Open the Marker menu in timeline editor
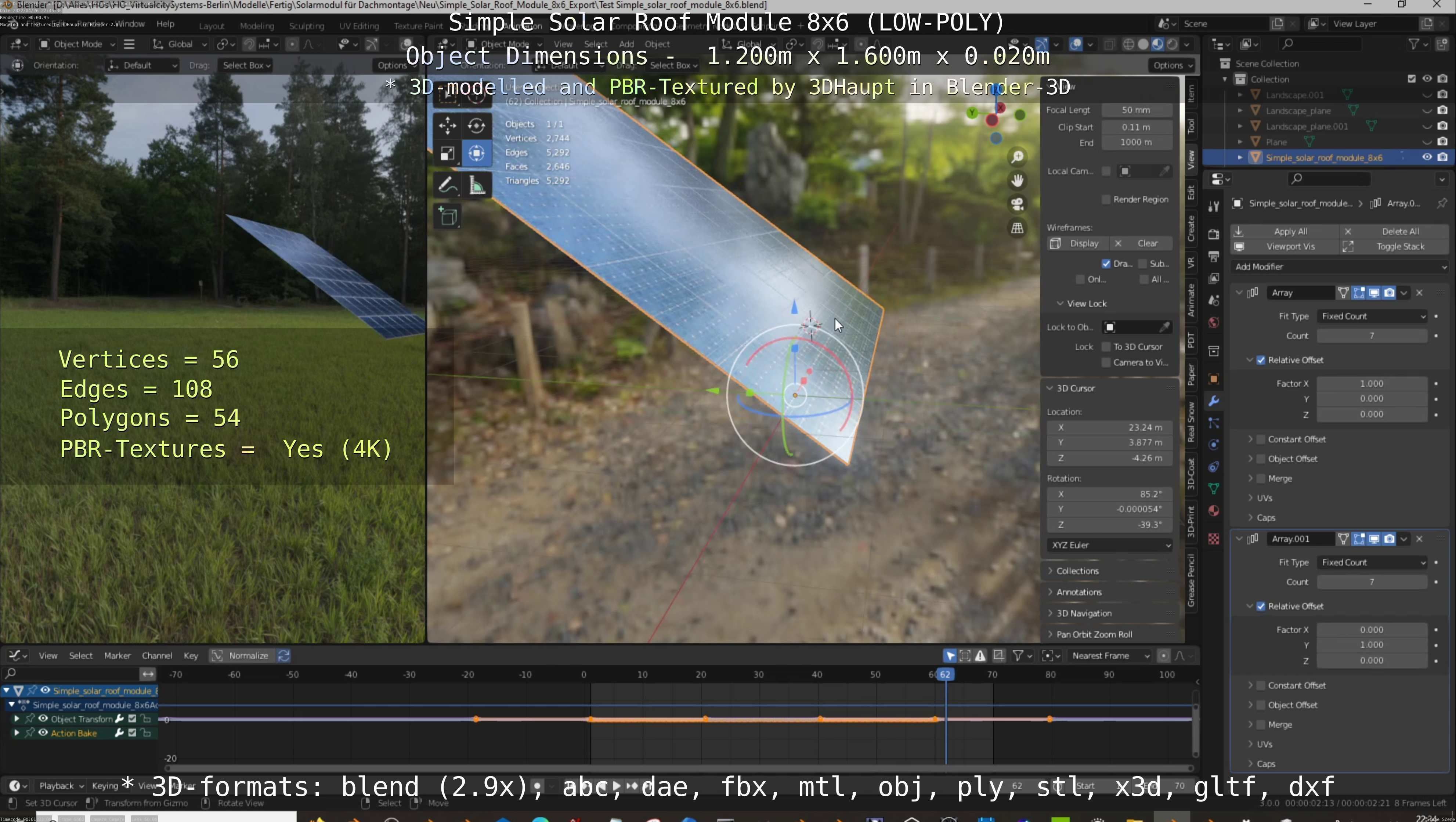Screen dimensions: 1456x822 point(117,656)
